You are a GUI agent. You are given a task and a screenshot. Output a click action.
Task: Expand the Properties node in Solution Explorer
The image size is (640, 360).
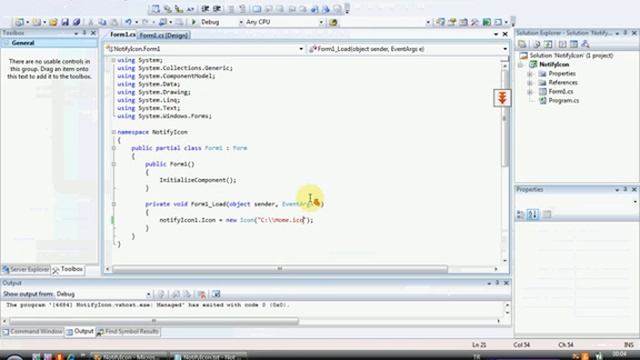point(530,74)
